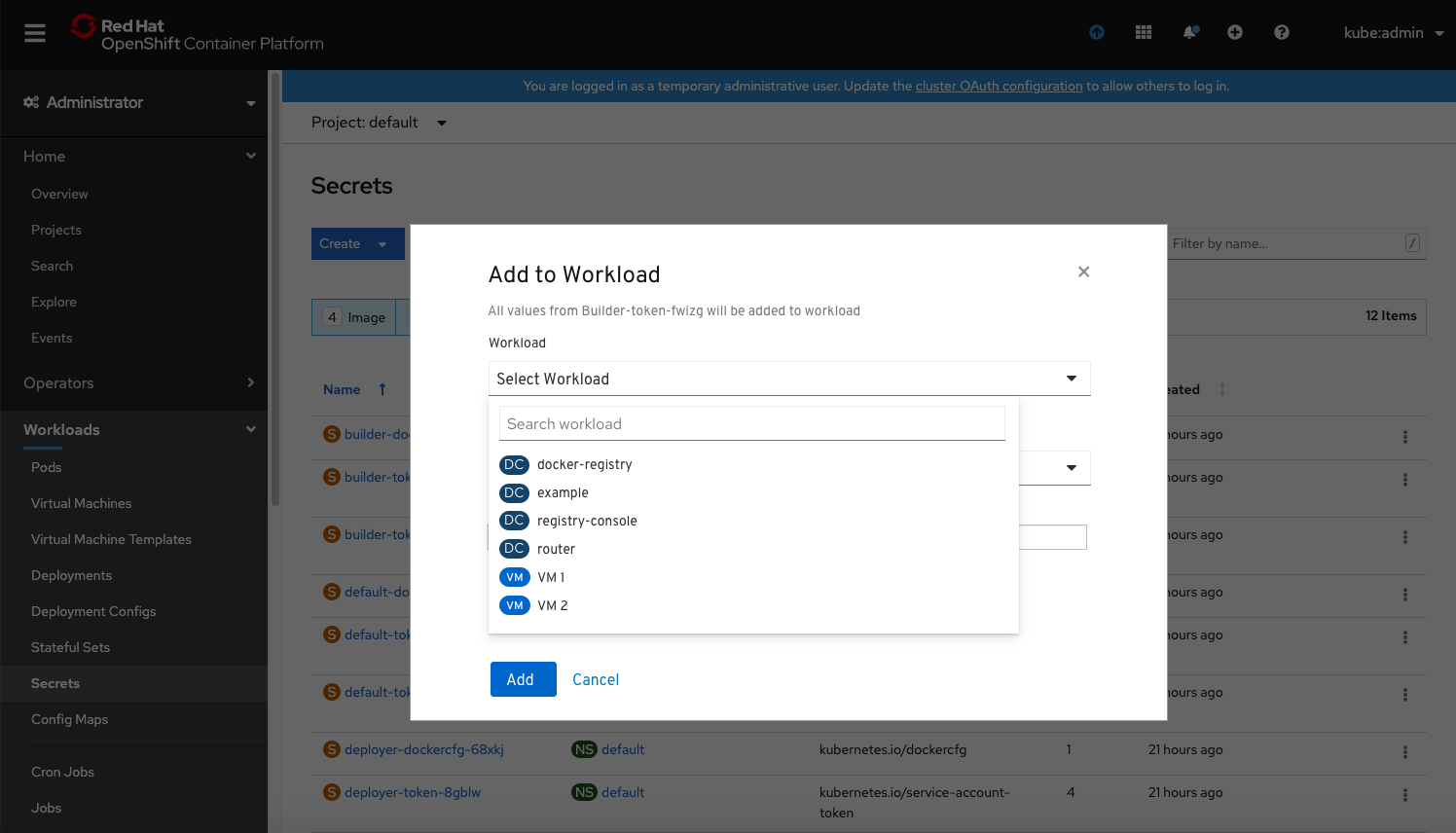1456x833 pixels.
Task: Open Config Maps in sidebar
Action: 69,719
